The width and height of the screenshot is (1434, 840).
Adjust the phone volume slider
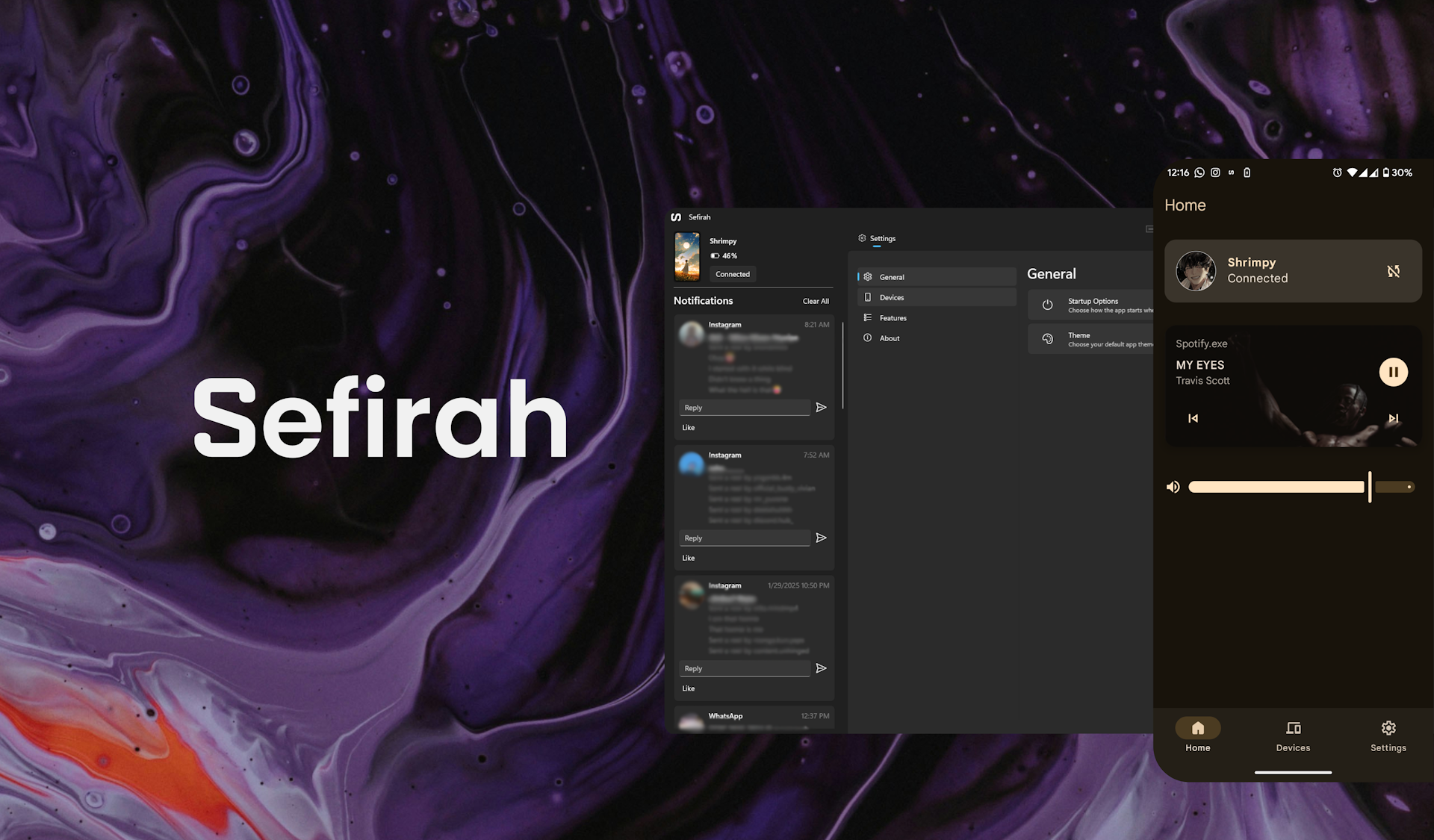pyautogui.click(x=1301, y=487)
